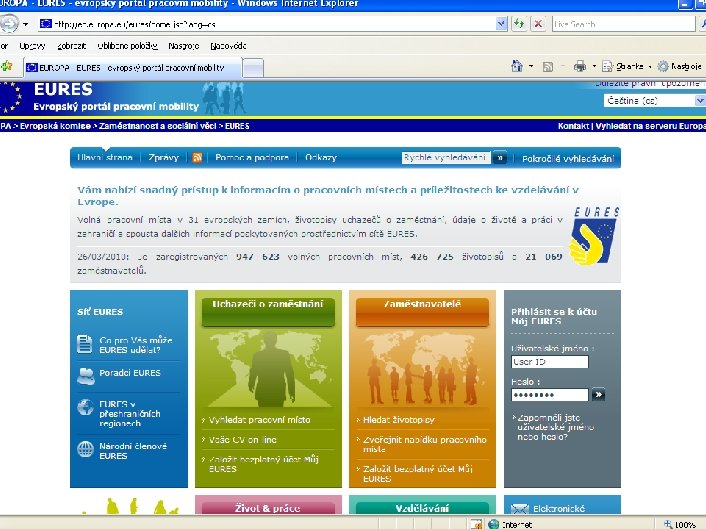Open Poradci EURES link
The height and width of the screenshot is (529, 706).
click(x=130, y=373)
